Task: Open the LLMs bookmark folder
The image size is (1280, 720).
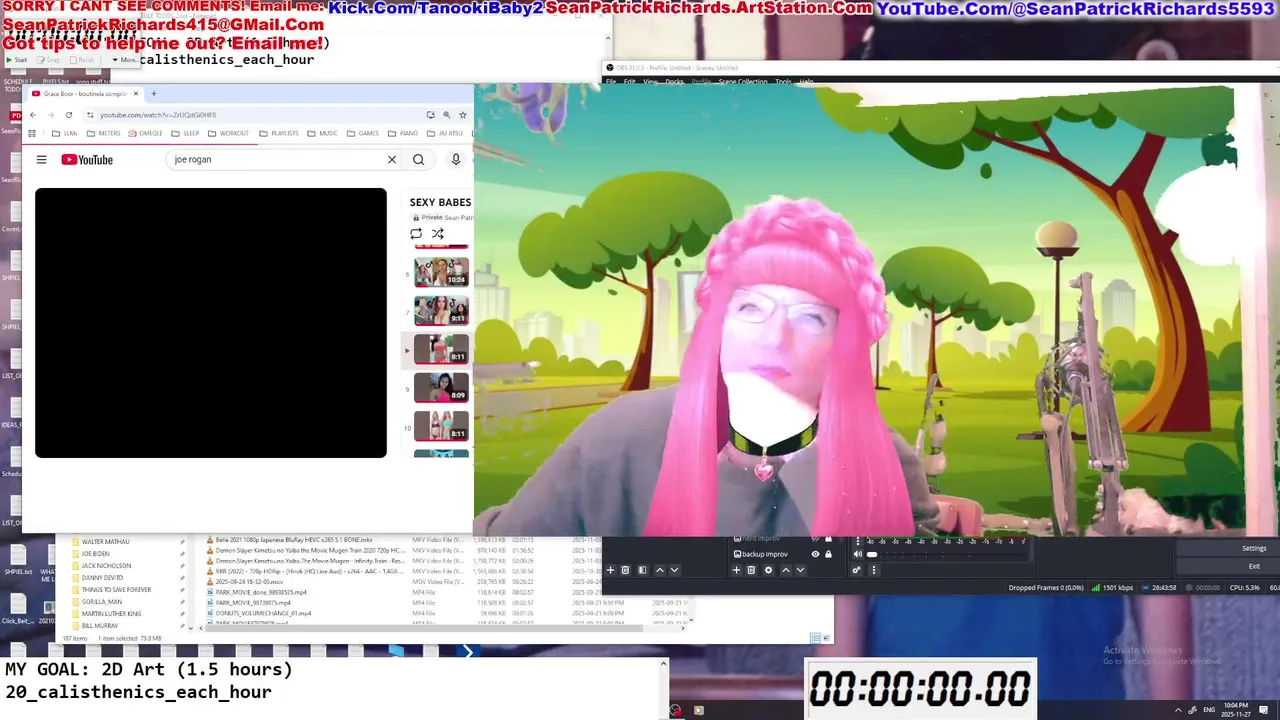Action: pyautogui.click(x=64, y=133)
